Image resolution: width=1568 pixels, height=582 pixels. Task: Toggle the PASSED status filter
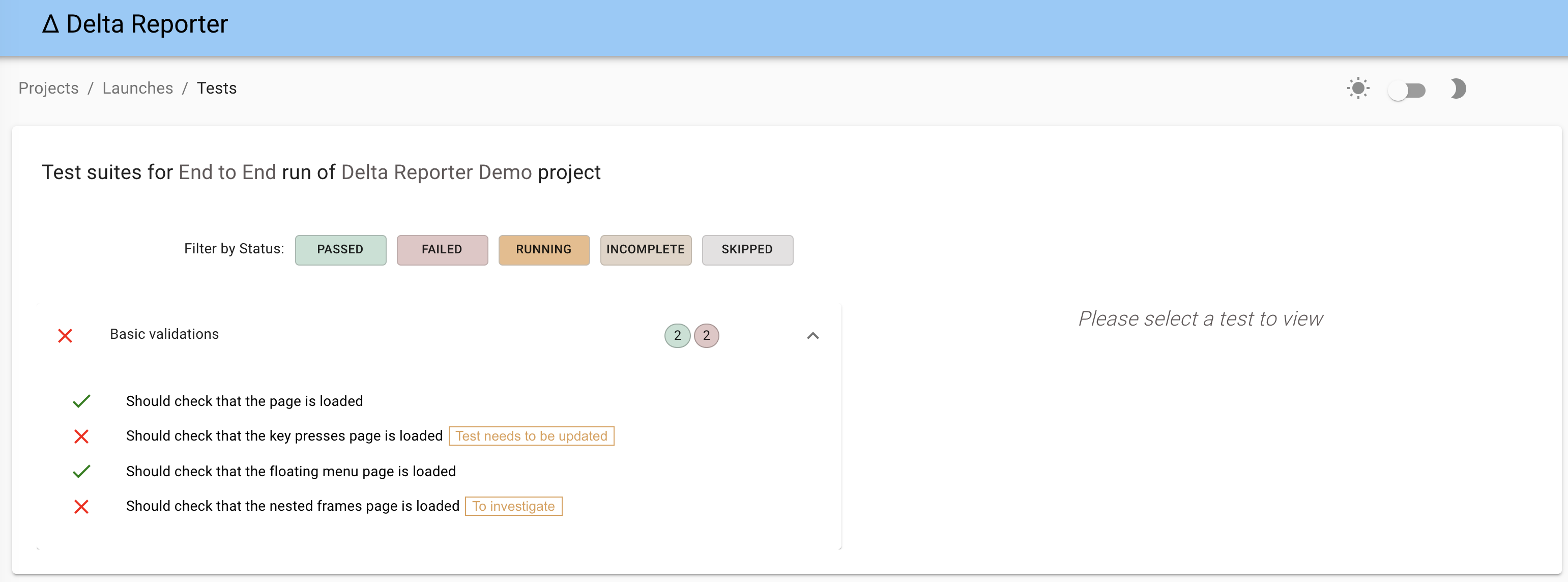coord(340,250)
